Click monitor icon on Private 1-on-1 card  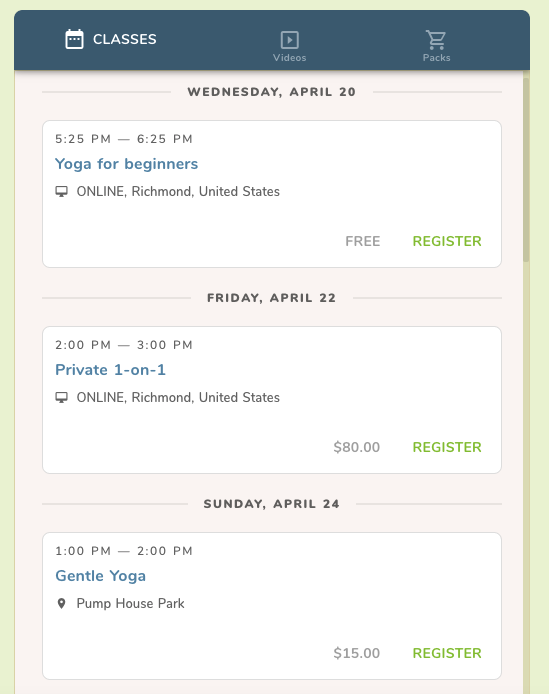62,397
